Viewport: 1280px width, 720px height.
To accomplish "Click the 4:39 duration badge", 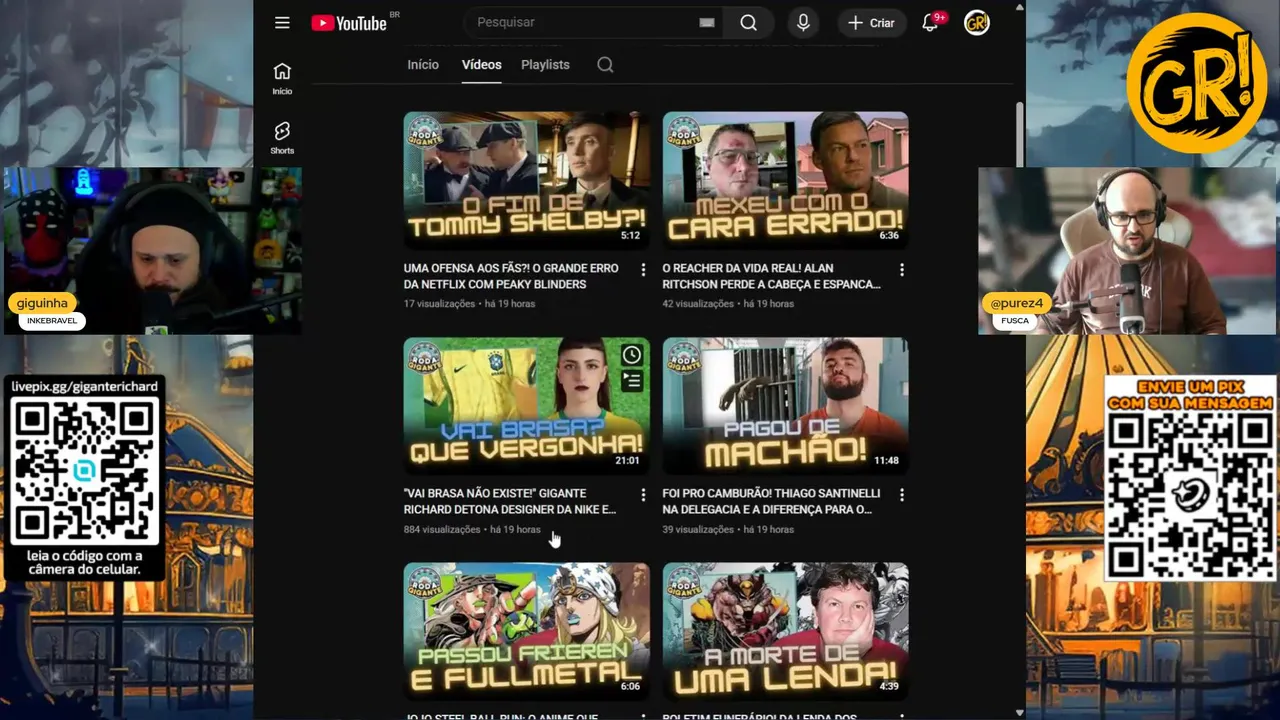I will (889, 687).
